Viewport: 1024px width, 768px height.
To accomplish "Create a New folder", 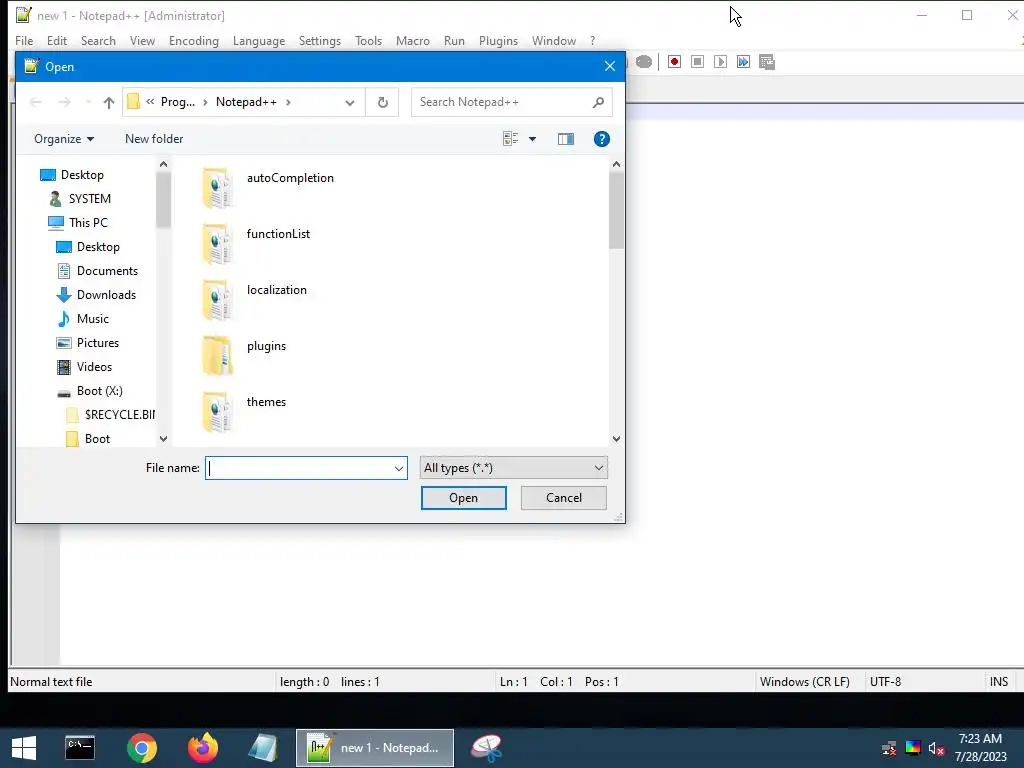I will (x=154, y=139).
